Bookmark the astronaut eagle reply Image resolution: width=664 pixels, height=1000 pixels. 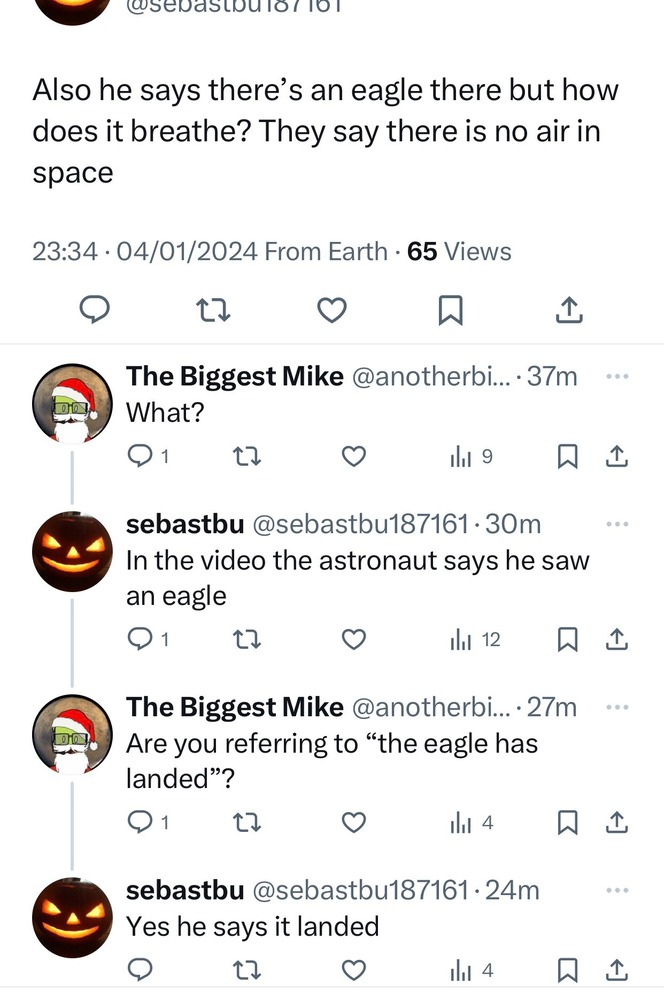[567, 639]
